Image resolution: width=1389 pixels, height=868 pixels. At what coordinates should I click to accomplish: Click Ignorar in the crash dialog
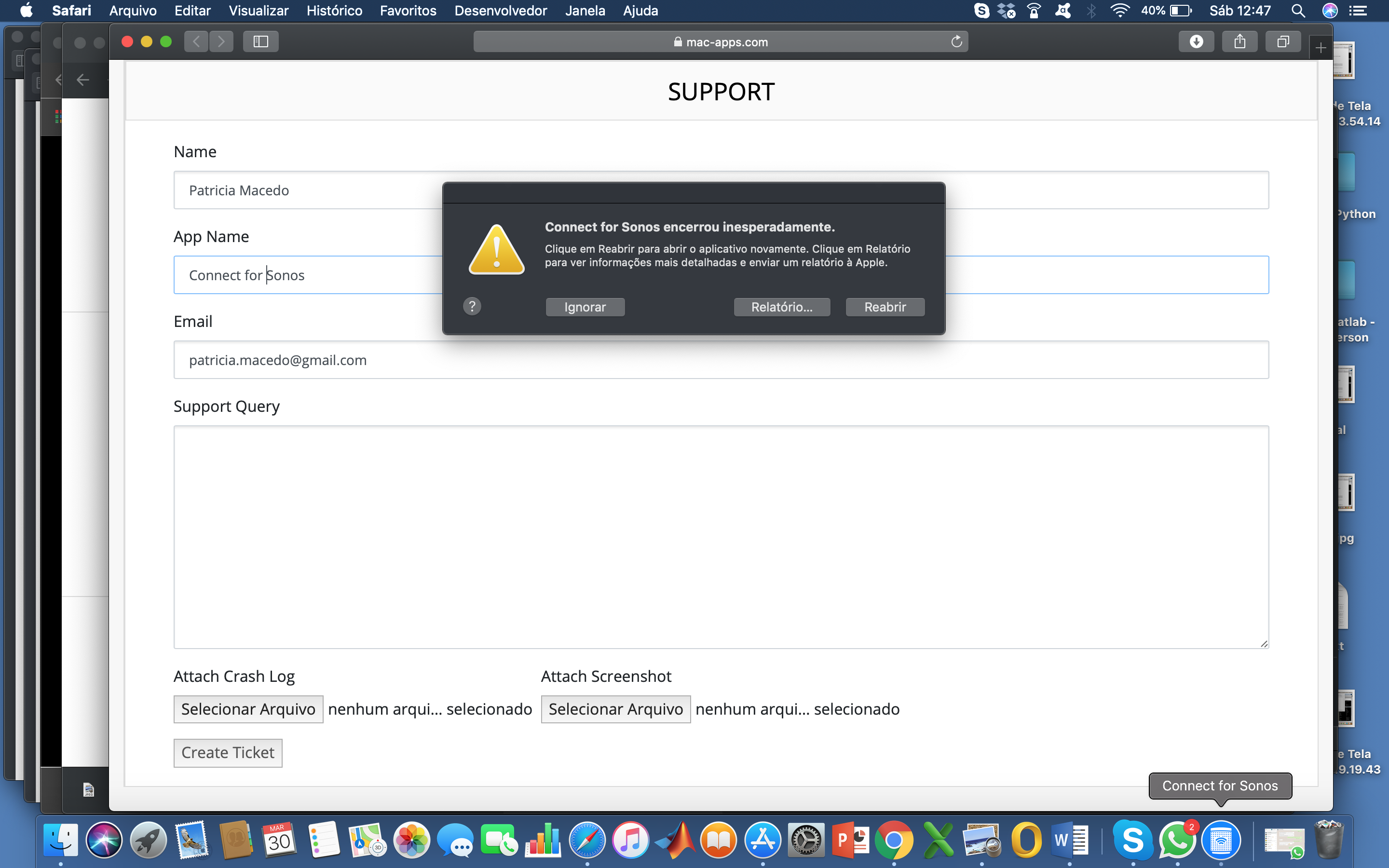(585, 307)
